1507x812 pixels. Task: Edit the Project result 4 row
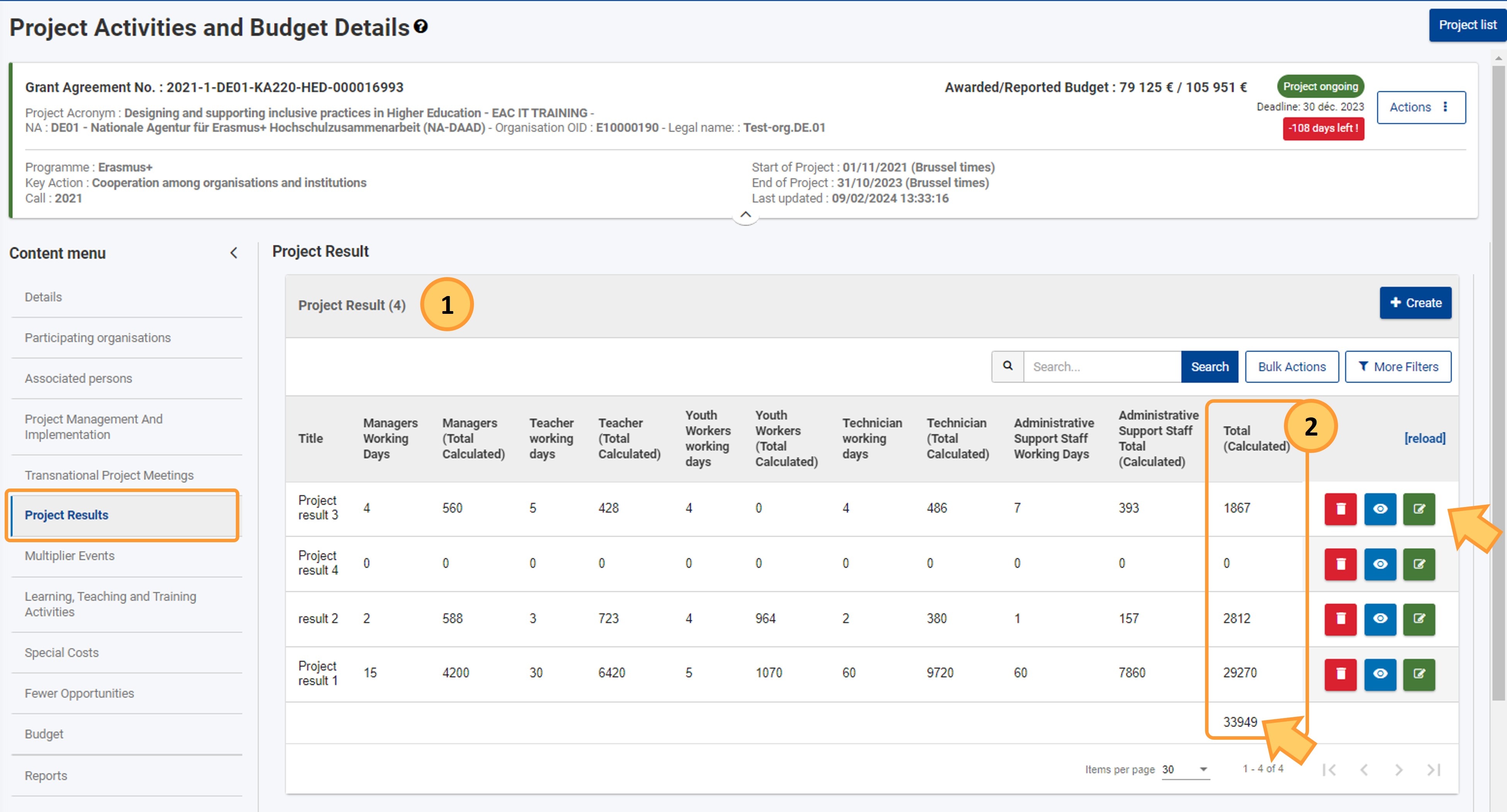1419,564
